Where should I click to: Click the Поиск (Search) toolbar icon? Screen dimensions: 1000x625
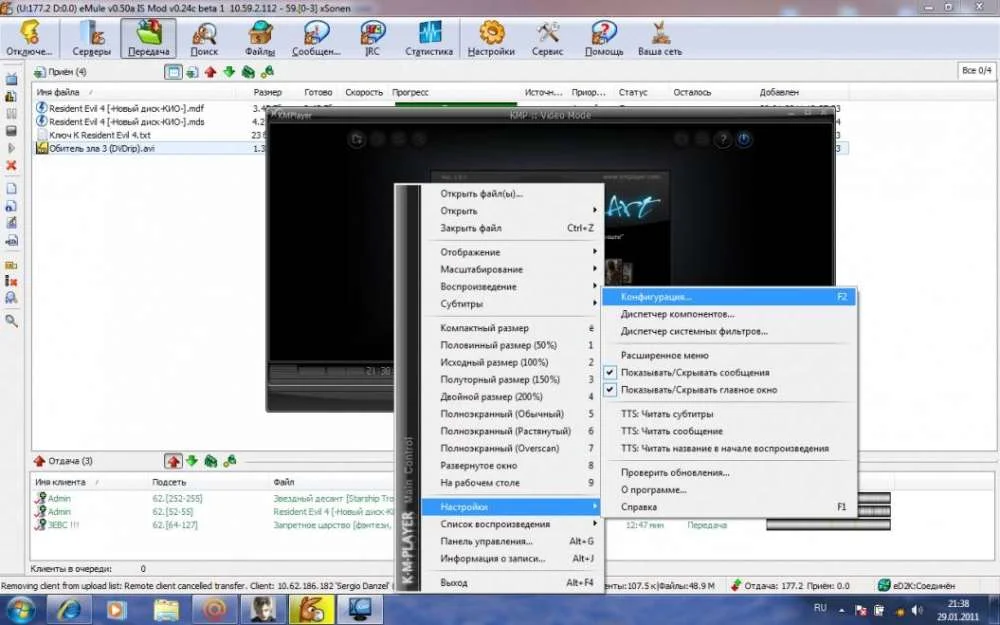[204, 39]
